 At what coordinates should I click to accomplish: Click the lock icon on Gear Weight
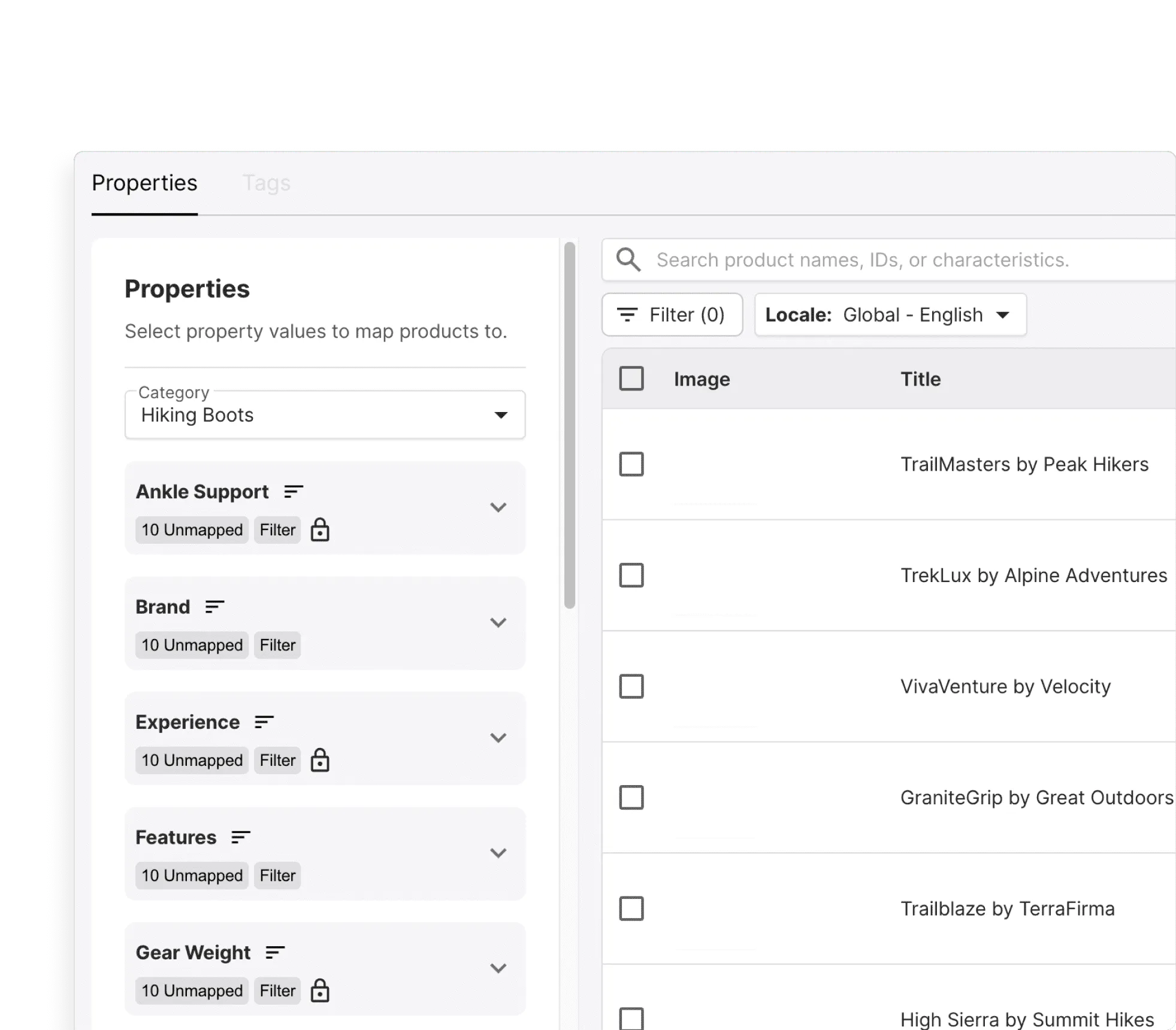321,991
